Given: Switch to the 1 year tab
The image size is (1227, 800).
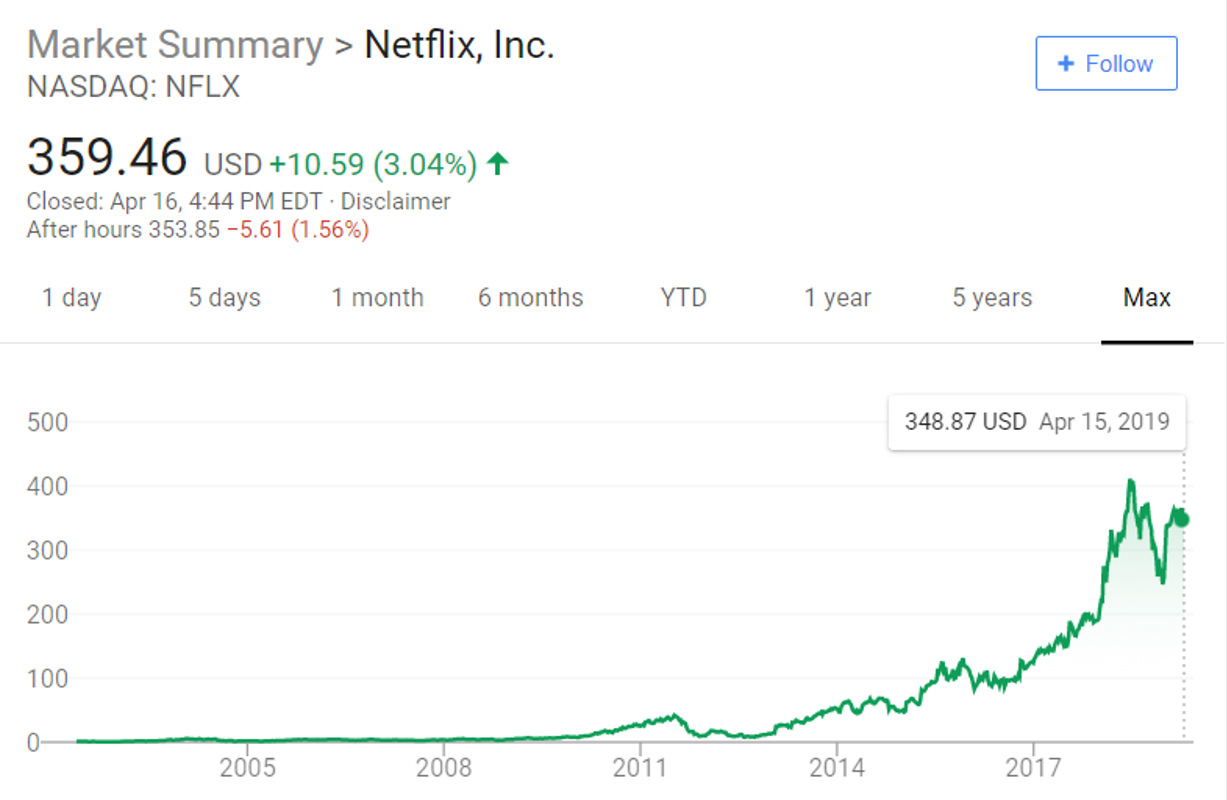Looking at the screenshot, I should pyautogui.click(x=838, y=298).
